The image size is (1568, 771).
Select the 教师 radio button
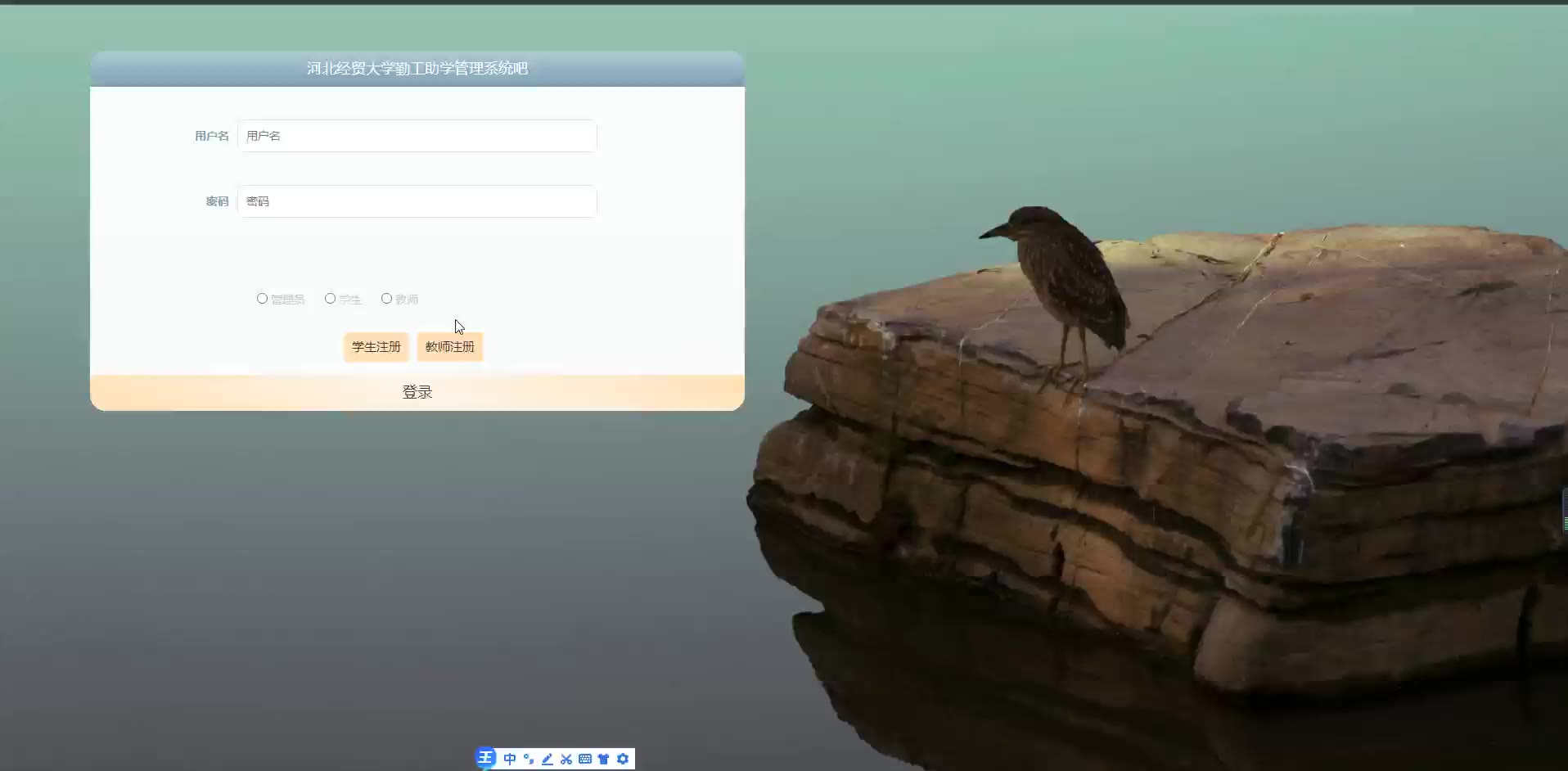point(386,299)
